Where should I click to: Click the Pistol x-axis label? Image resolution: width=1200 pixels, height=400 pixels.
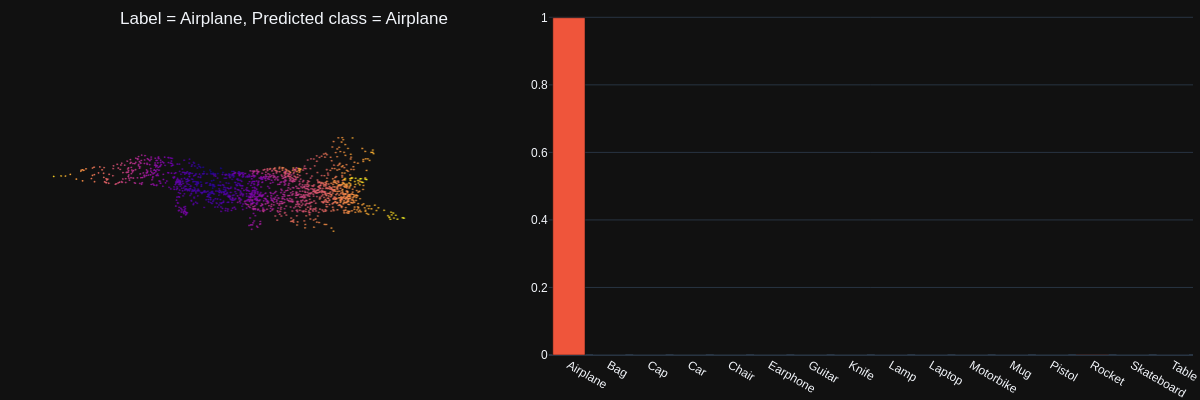click(1064, 371)
